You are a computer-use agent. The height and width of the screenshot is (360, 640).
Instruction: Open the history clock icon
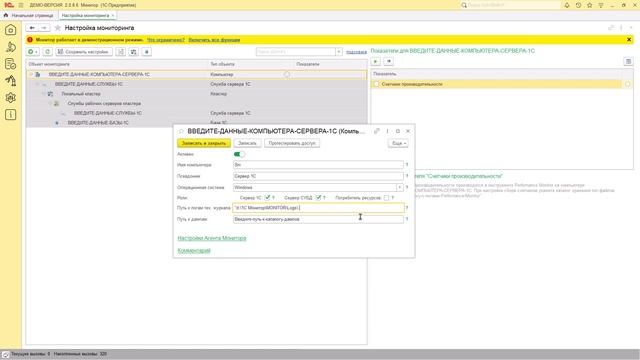pos(578,5)
